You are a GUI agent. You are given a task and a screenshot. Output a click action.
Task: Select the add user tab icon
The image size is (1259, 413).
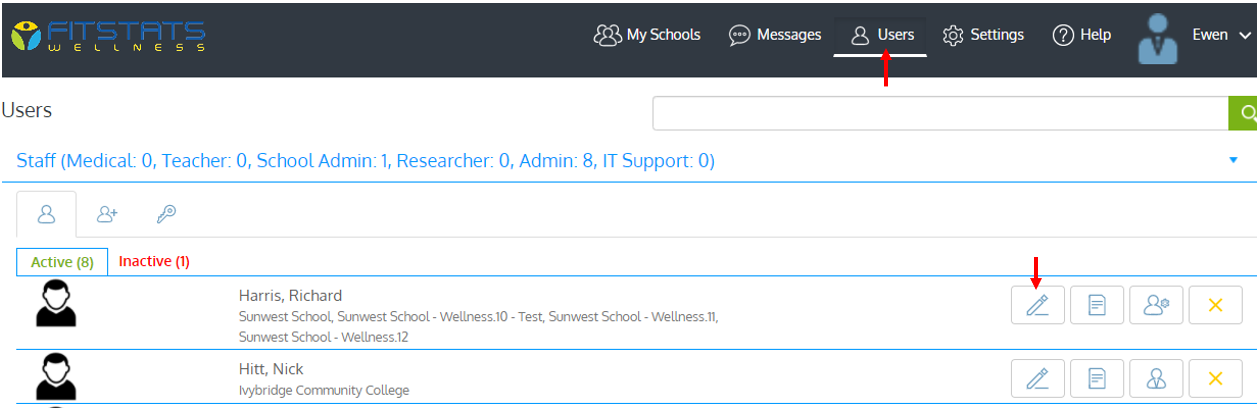pyautogui.click(x=107, y=214)
